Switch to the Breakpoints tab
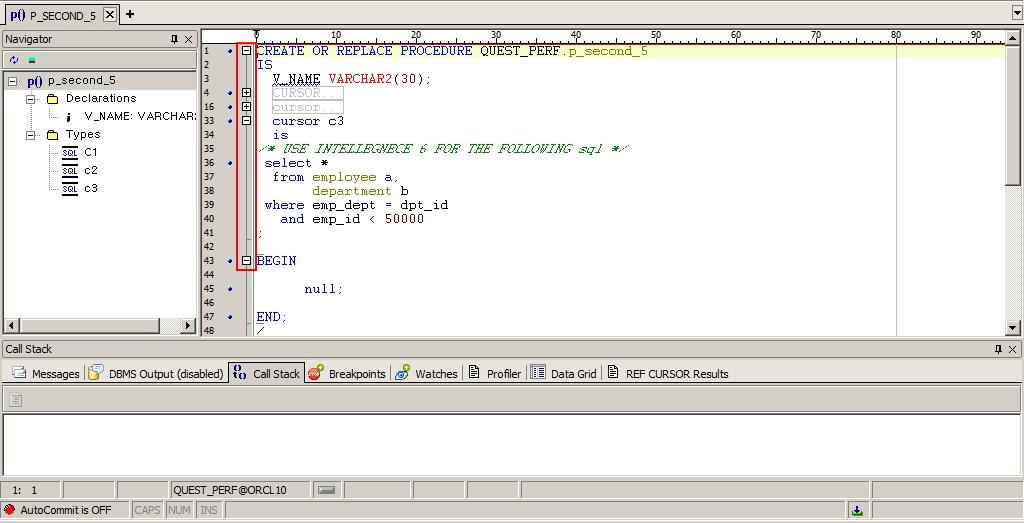Screen dimensions: 1024x523 [x=347, y=374]
